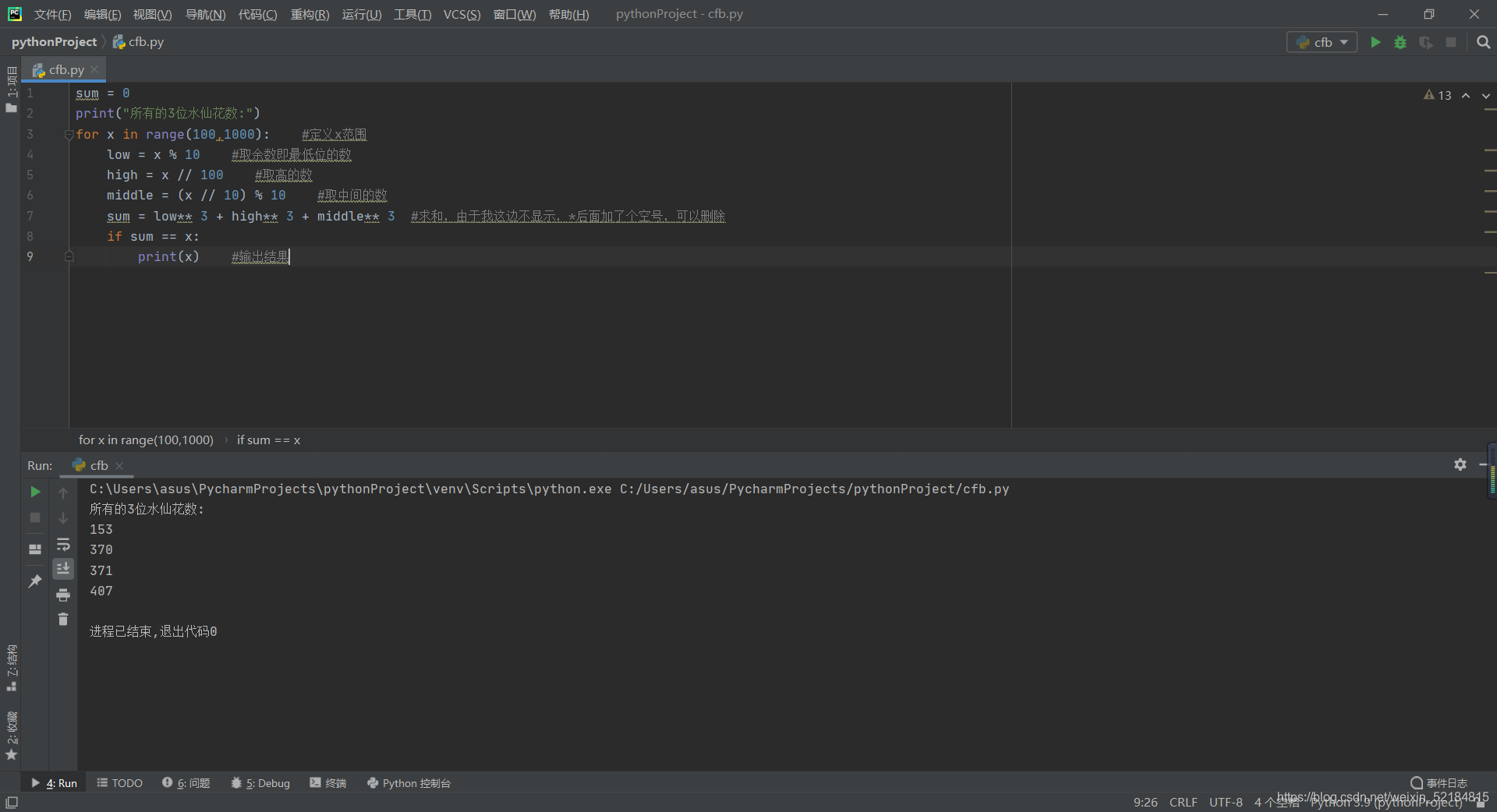The image size is (1497, 812).
Task: Open the 运行(U) menu
Action: coord(362,14)
